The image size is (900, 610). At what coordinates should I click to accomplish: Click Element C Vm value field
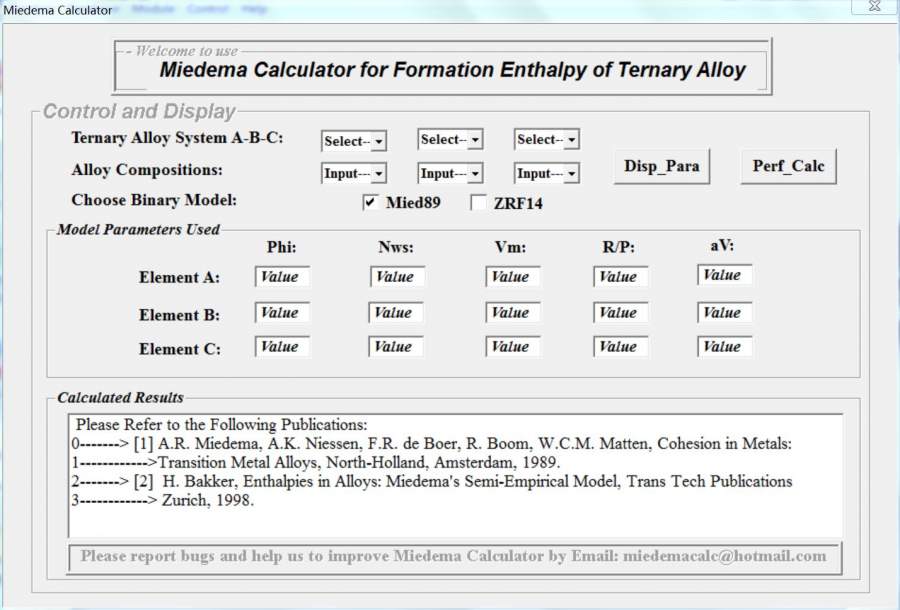pos(513,347)
